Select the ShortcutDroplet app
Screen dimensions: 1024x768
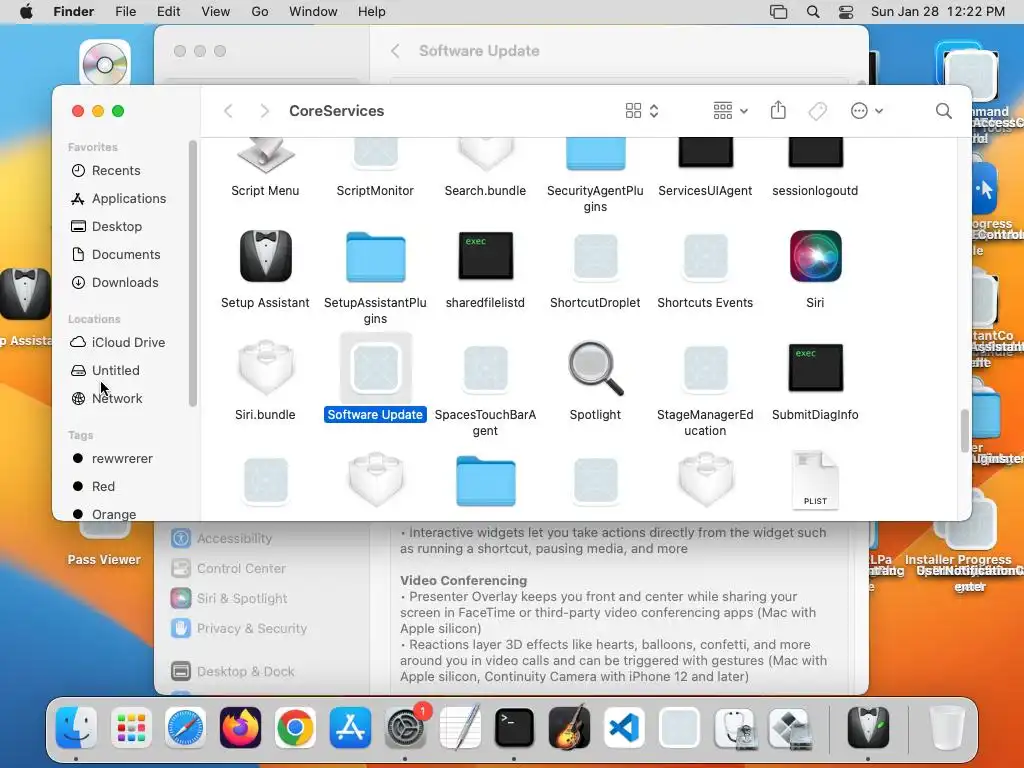[595, 257]
